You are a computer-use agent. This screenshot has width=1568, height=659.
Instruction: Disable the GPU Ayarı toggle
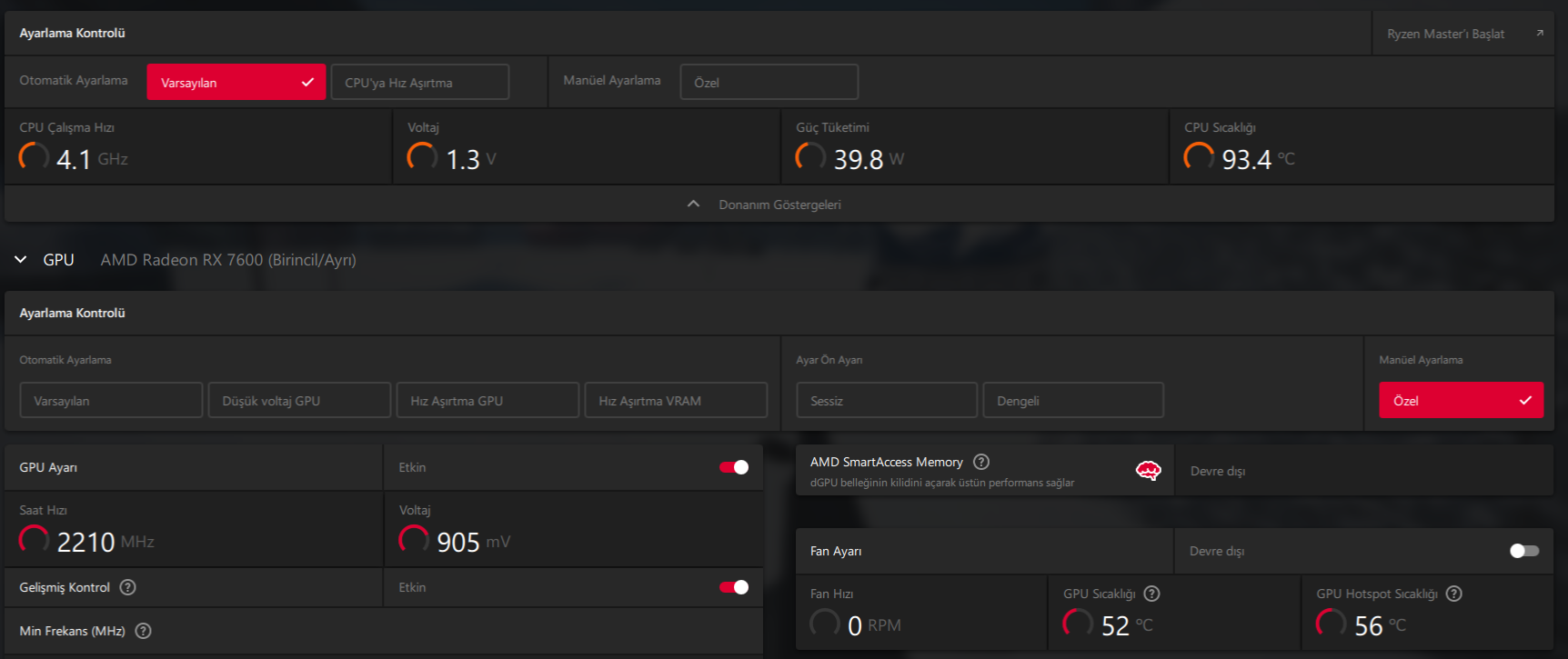[x=734, y=467]
